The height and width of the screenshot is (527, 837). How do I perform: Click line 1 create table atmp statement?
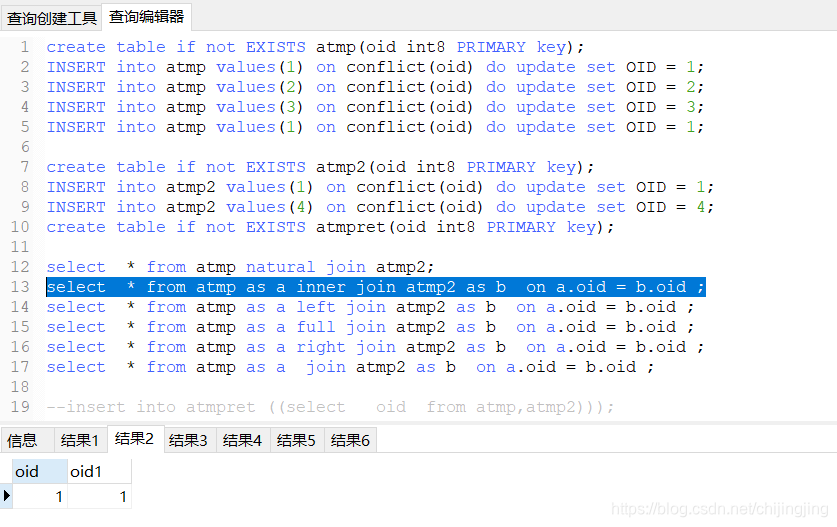(315, 47)
